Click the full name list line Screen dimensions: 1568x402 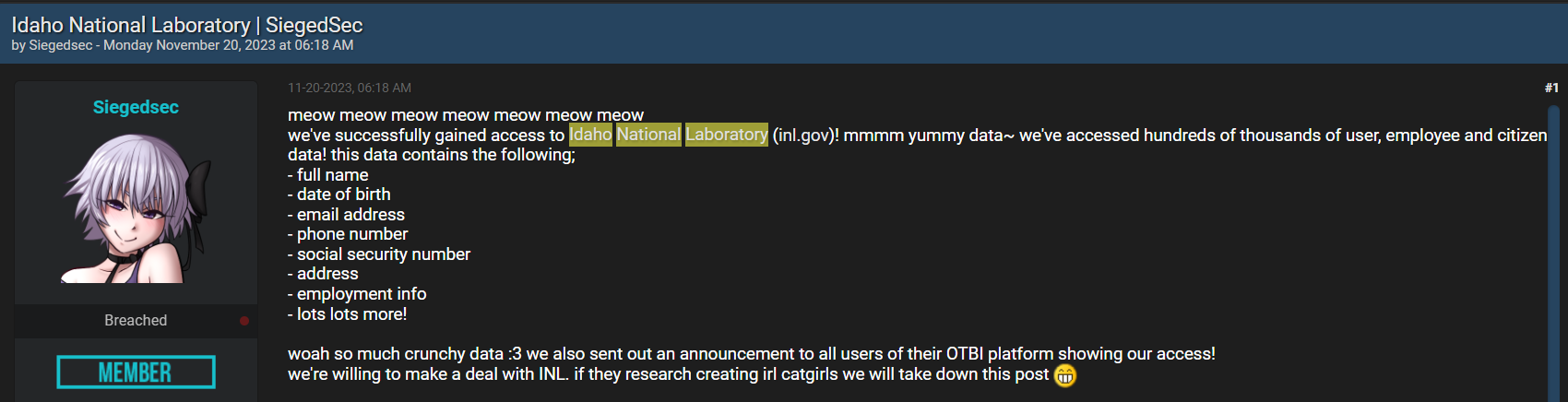click(x=328, y=175)
